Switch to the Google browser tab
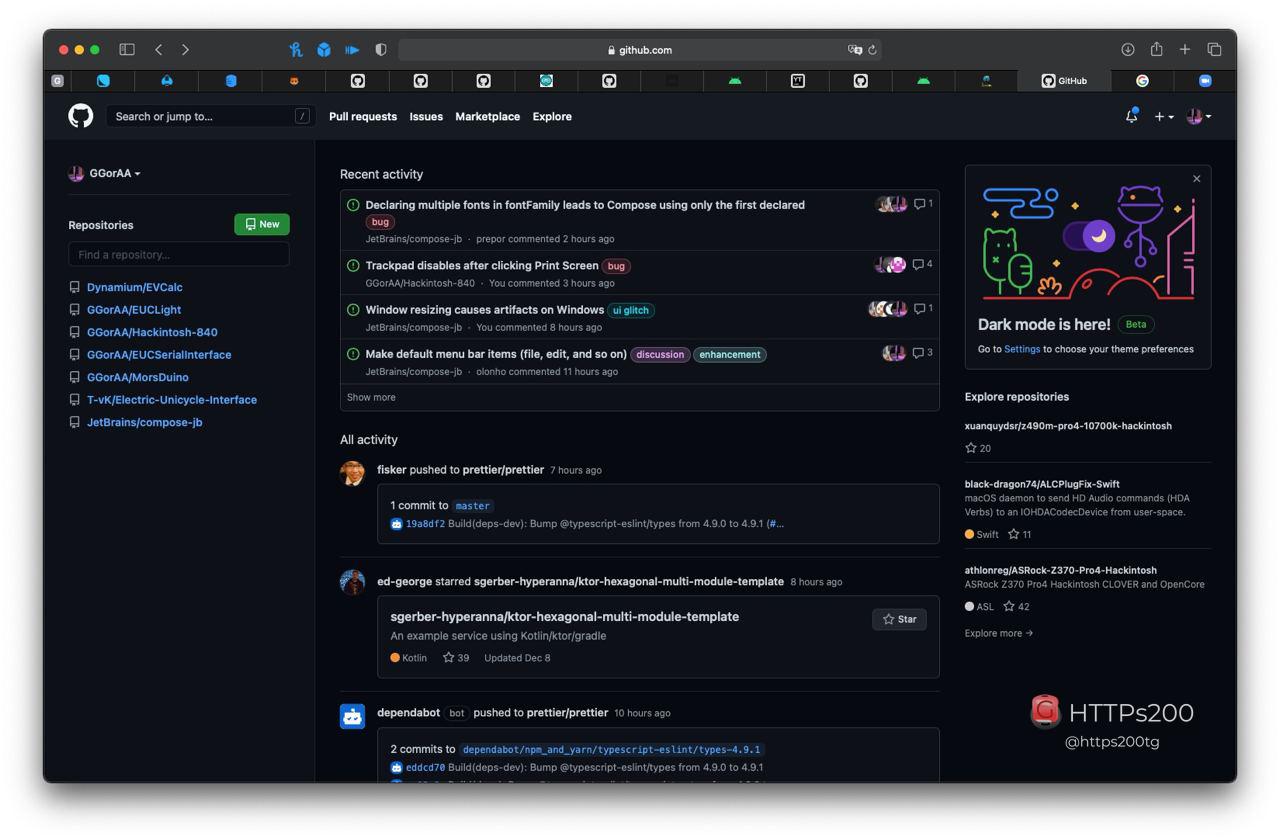 point(1142,81)
